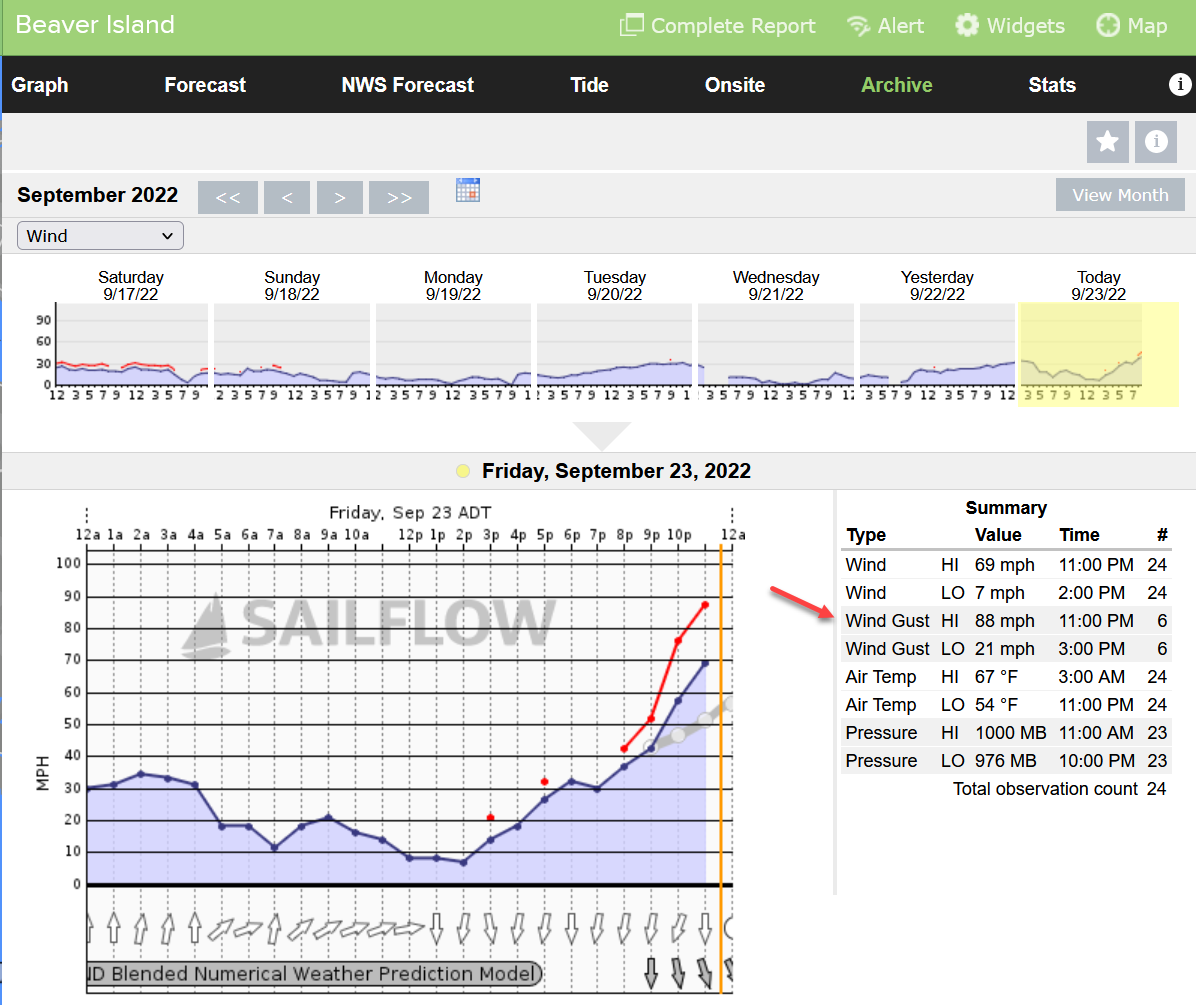Click the 976 MB Pressure LO value
Image resolution: width=1196 pixels, height=1005 pixels.
click(1005, 761)
